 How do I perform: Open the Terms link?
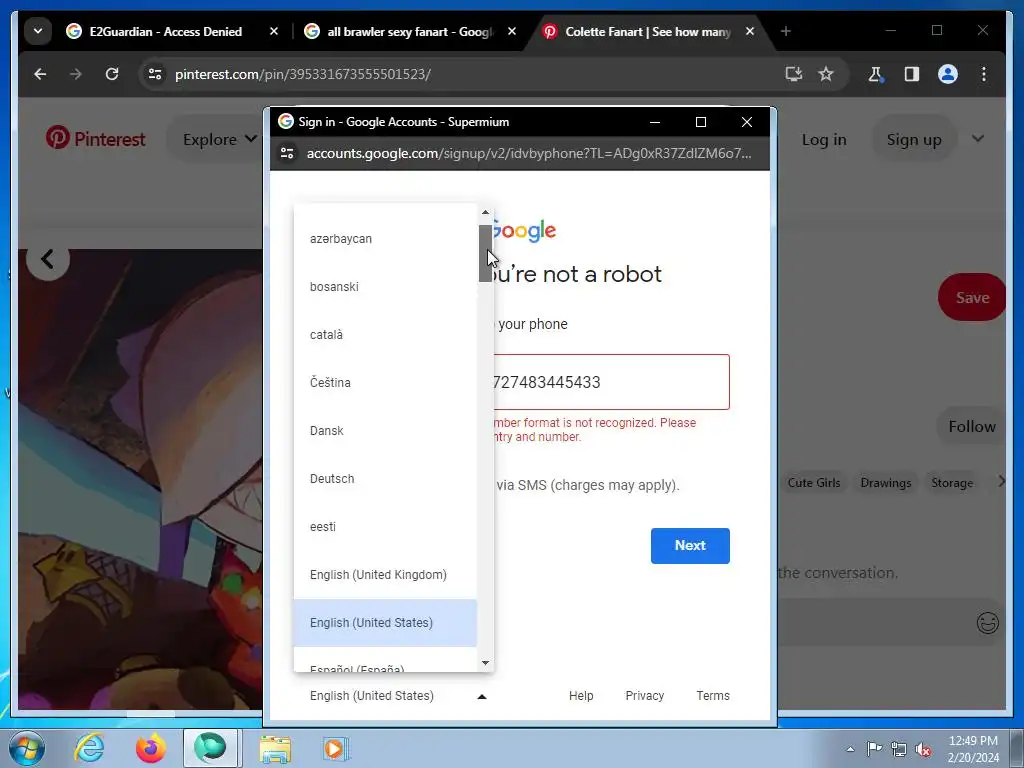[712, 696]
